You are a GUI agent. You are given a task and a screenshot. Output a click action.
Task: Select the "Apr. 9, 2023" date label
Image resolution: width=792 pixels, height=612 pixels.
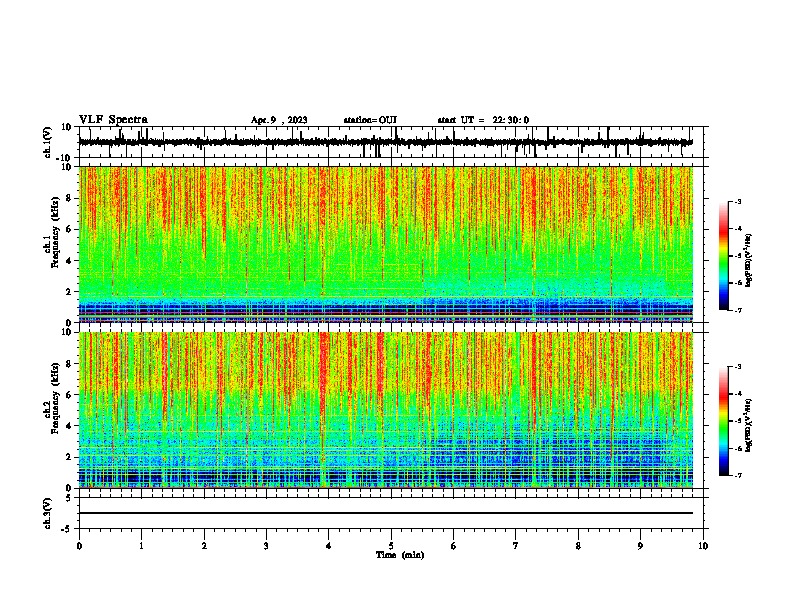tap(279, 120)
